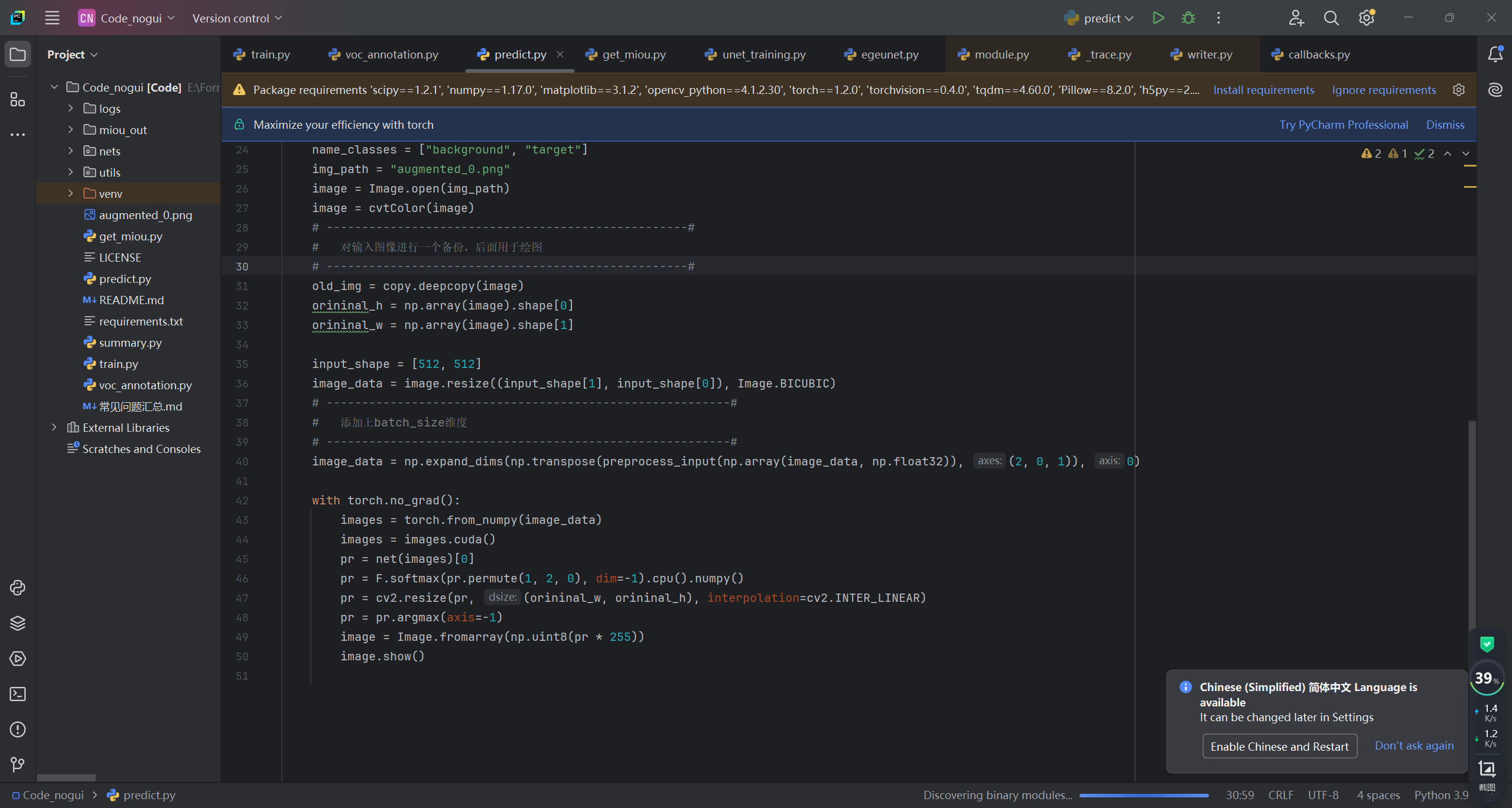The height and width of the screenshot is (808, 1512).
Task: Open the Python Console tool window
Action: click(18, 588)
